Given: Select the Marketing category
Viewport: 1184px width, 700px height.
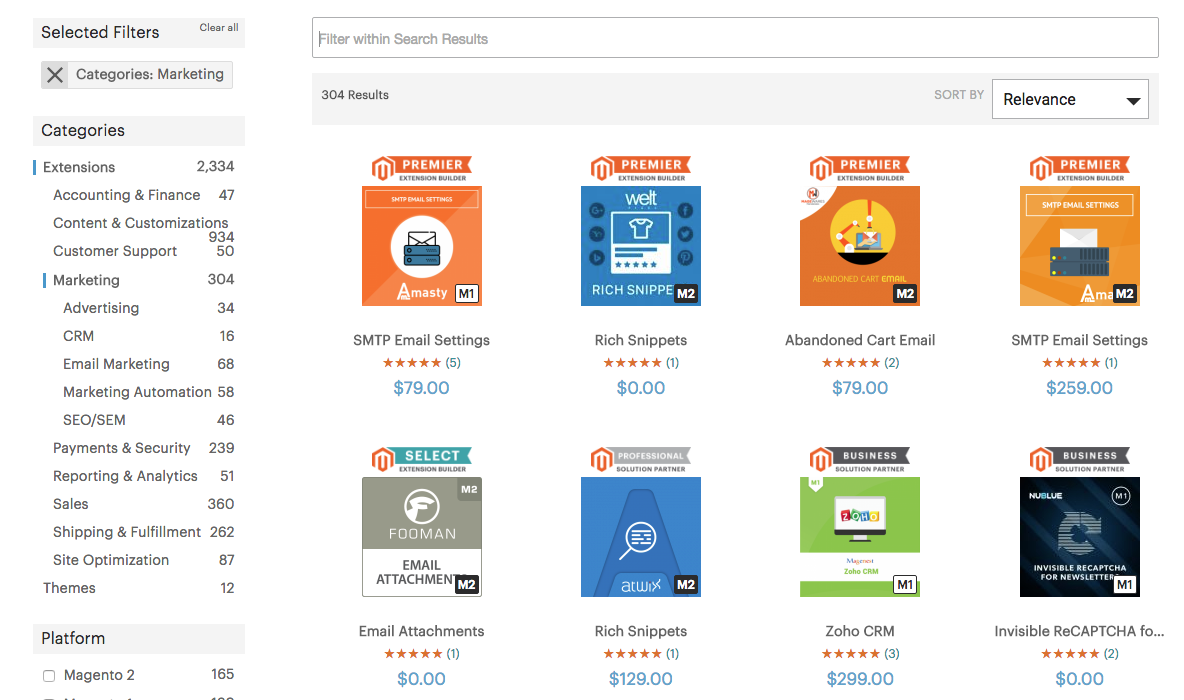Looking at the screenshot, I should point(86,280).
